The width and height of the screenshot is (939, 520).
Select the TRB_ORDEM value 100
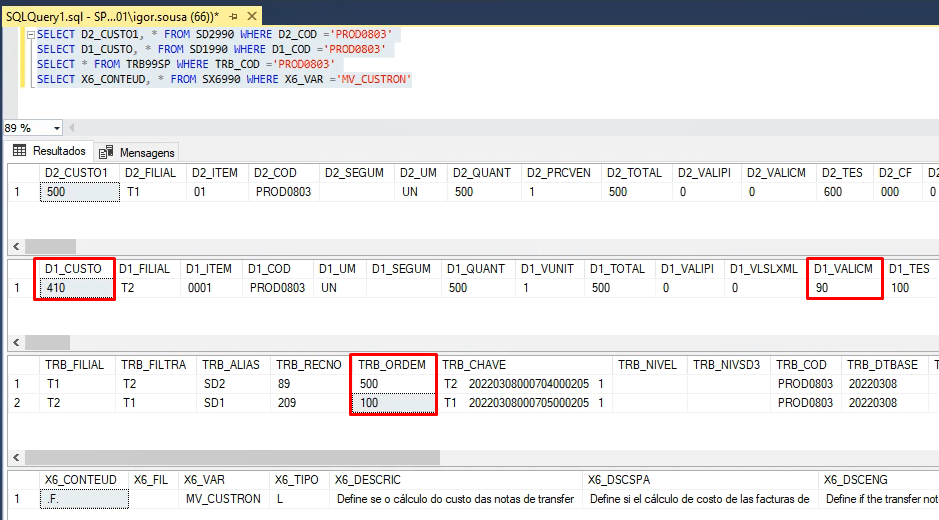(393, 403)
